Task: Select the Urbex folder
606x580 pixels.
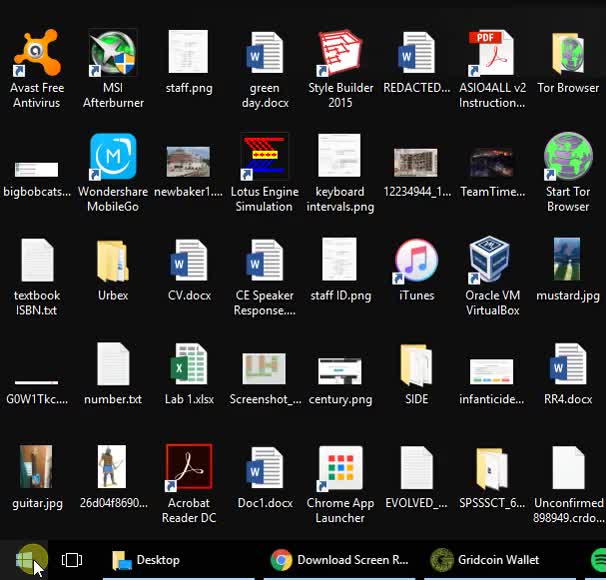Action: (x=112, y=261)
